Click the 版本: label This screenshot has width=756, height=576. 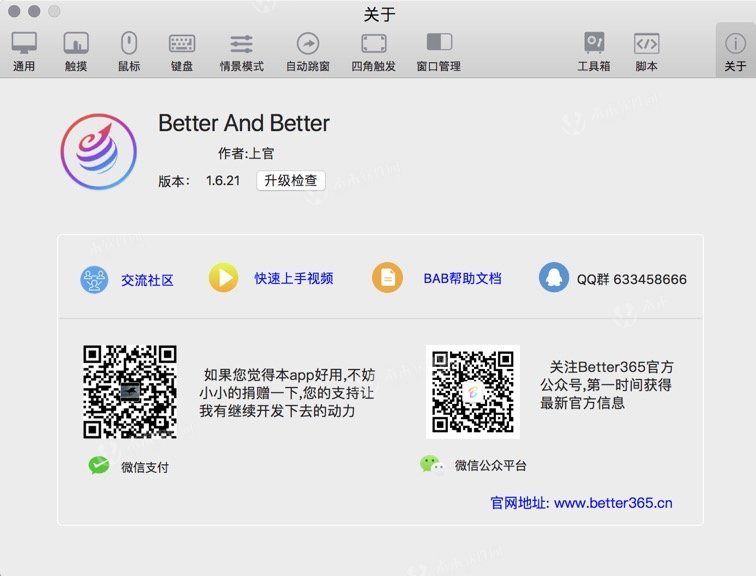pyautogui.click(x=174, y=181)
